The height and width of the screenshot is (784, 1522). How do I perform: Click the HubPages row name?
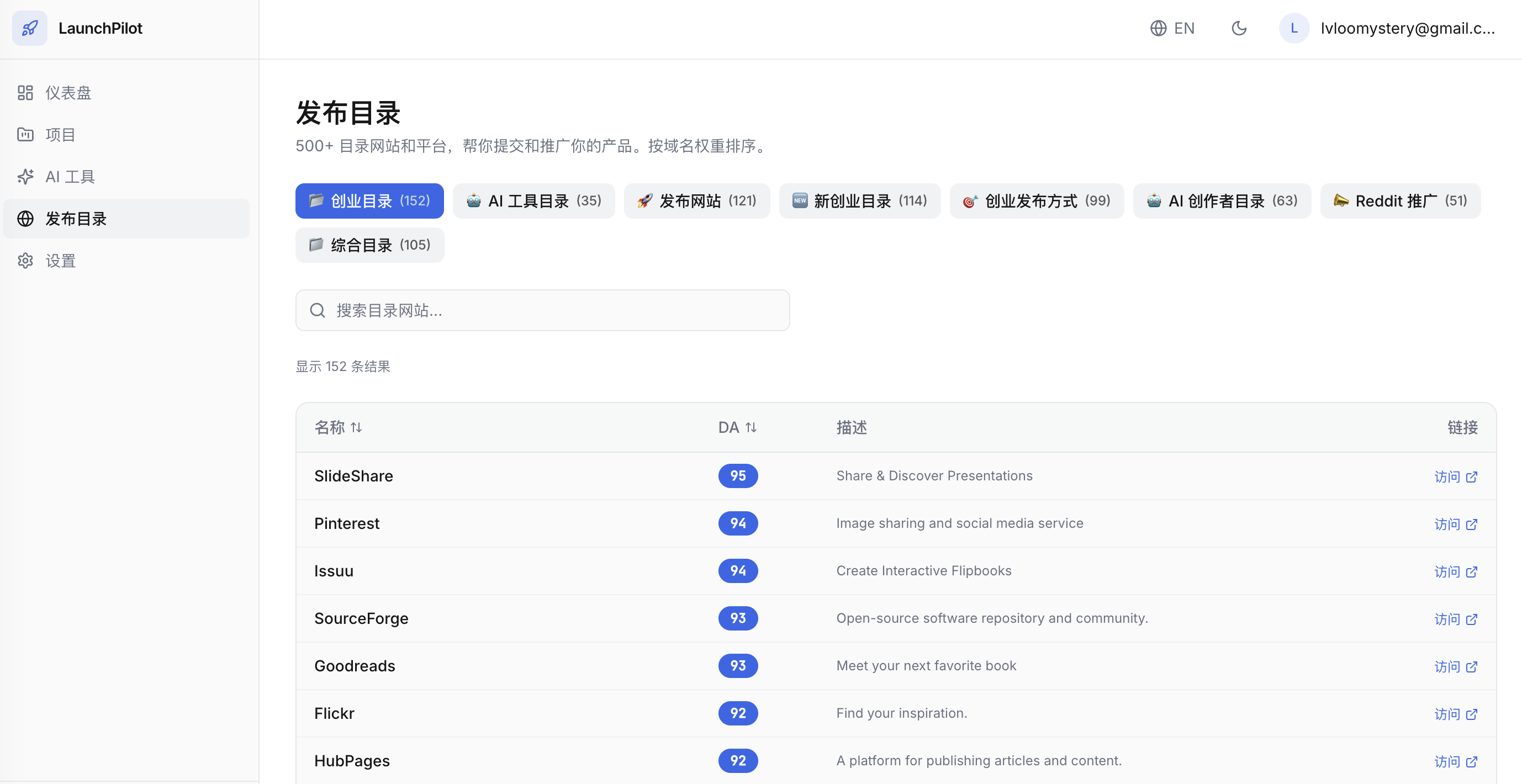[x=352, y=760]
